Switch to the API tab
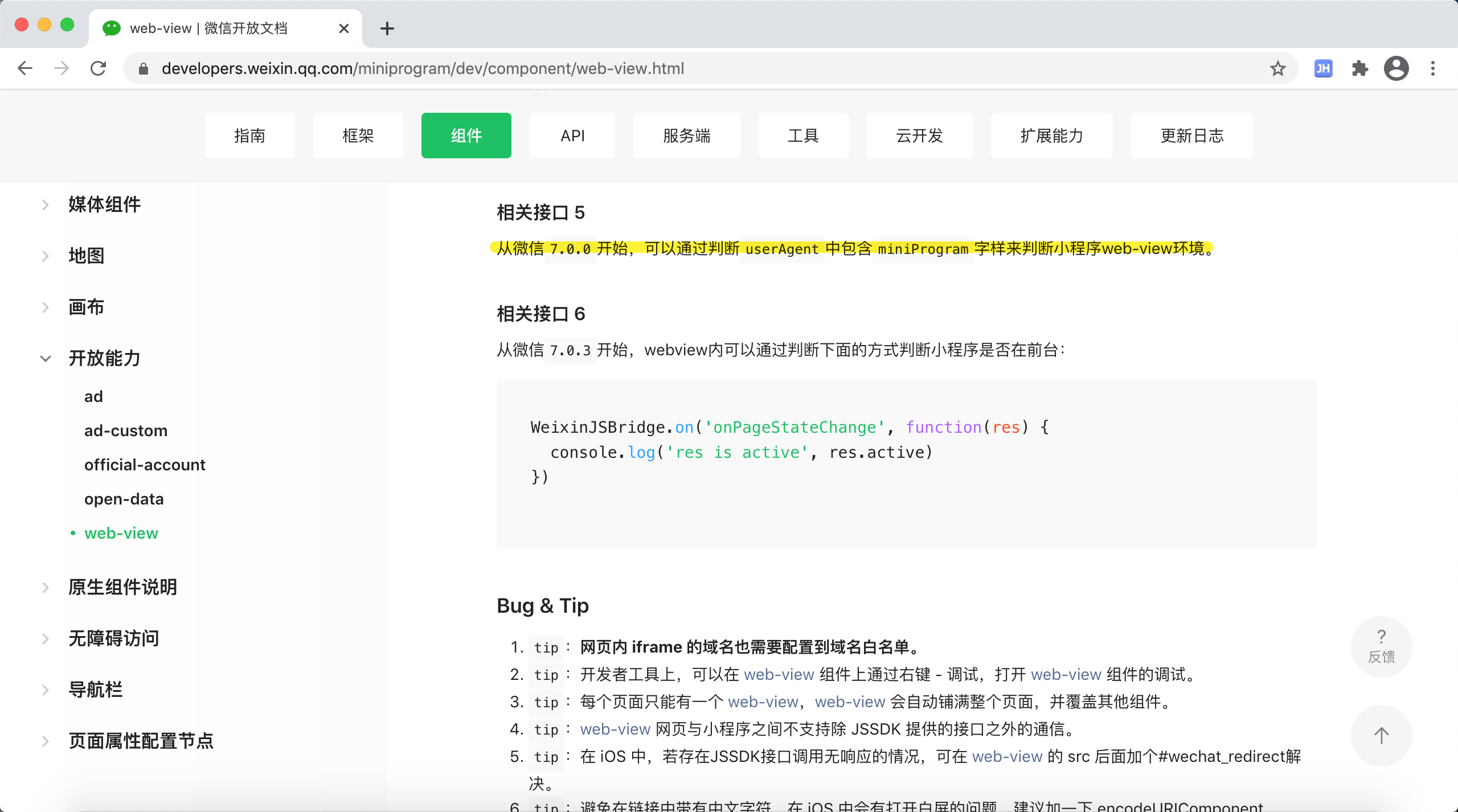Screen dimensions: 1458x812 pyautogui.click(x=572, y=136)
